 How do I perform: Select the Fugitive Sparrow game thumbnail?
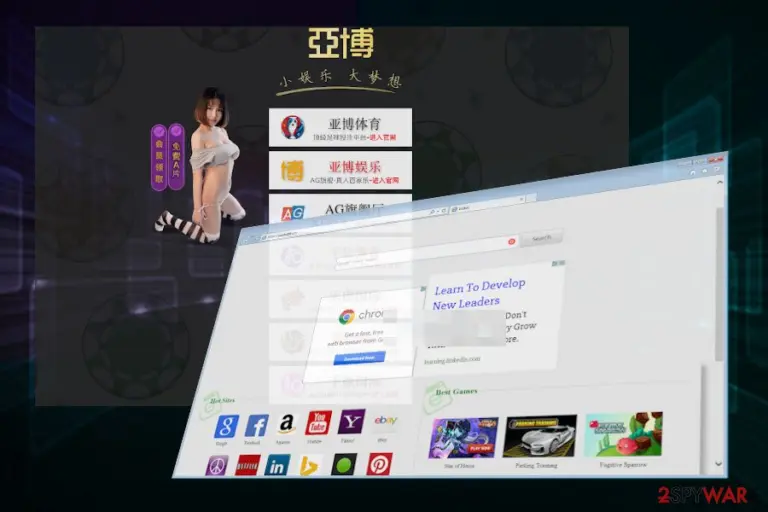pos(623,434)
